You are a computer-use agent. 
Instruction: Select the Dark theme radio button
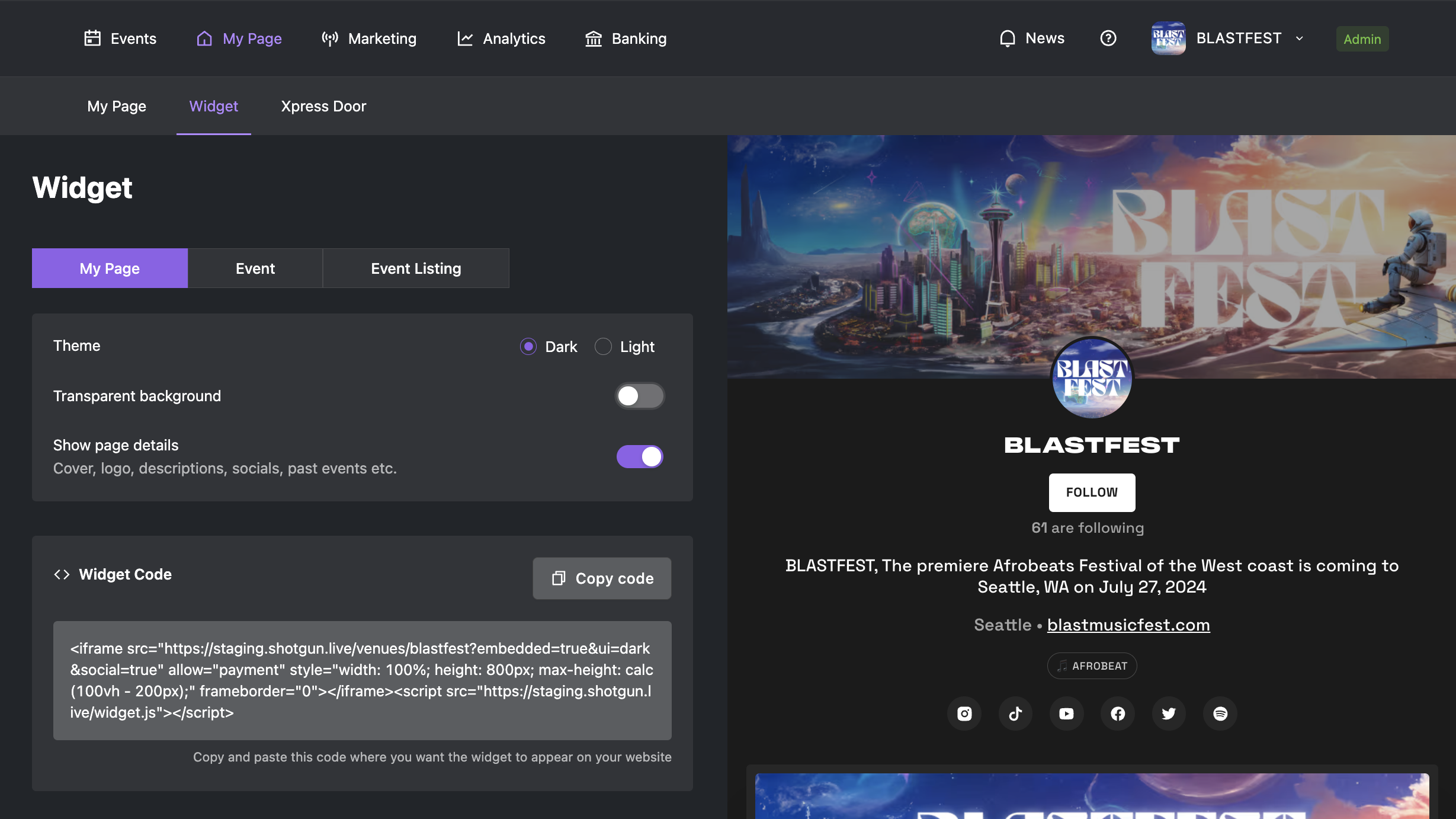(x=528, y=347)
